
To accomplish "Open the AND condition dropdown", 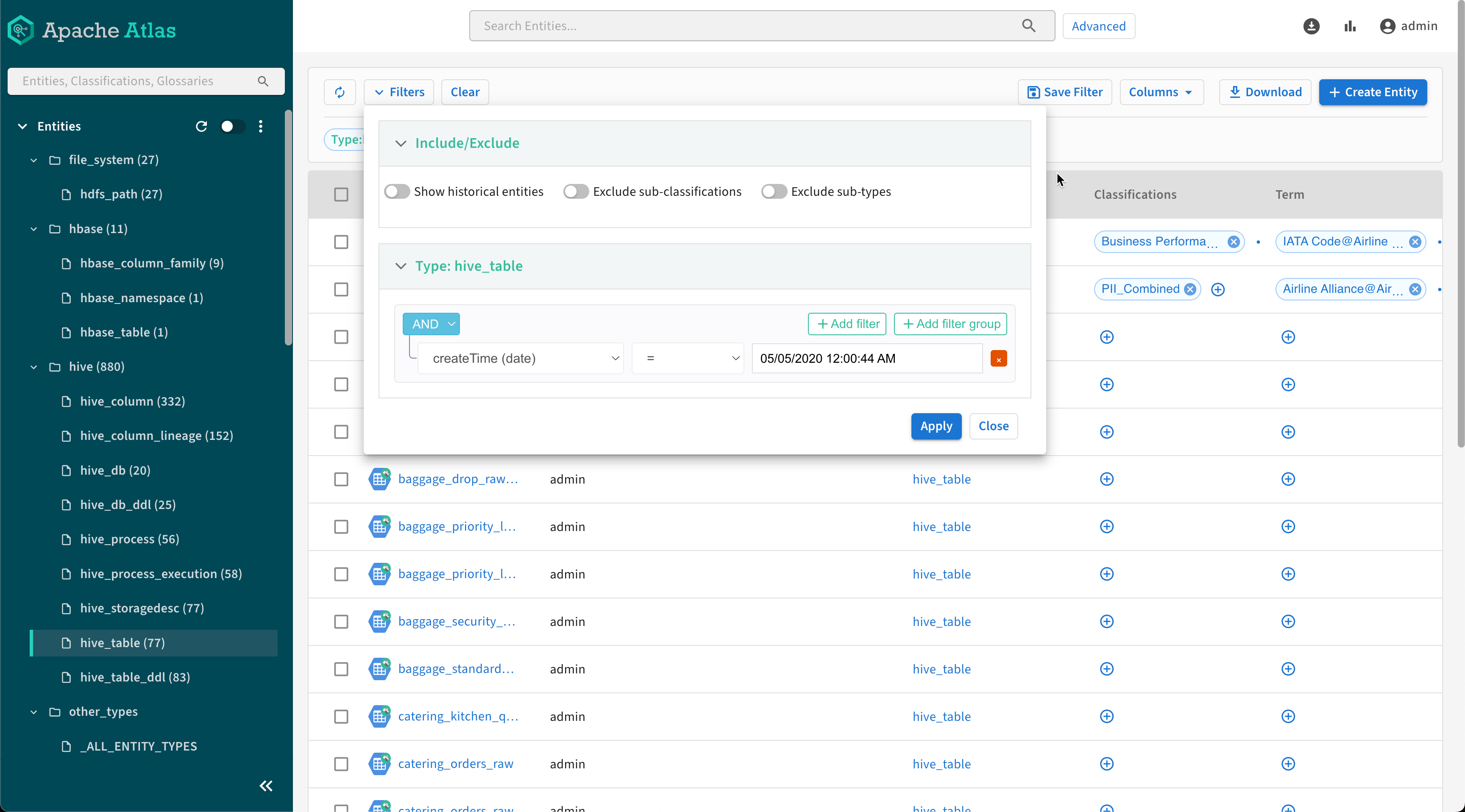I will 431,324.
